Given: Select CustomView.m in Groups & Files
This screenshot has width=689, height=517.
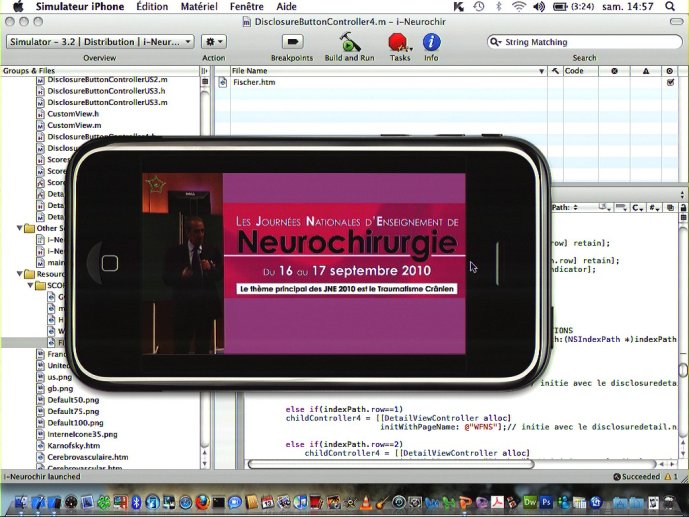Looking at the screenshot, I should [74, 125].
